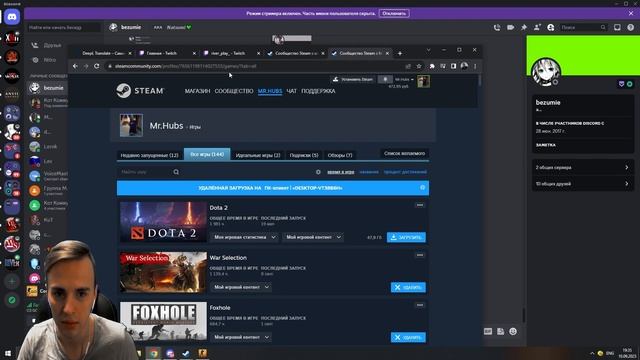Image resolution: width=640 pixels, height=360 pixels.
Task: Open Discord help icon
Action: point(631,27)
